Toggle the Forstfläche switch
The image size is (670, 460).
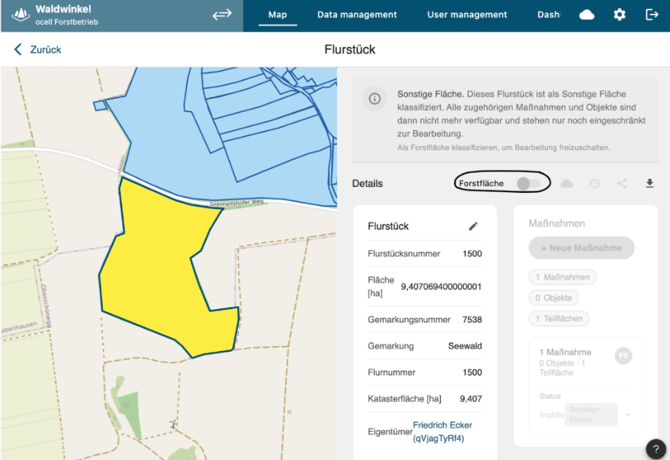528,184
